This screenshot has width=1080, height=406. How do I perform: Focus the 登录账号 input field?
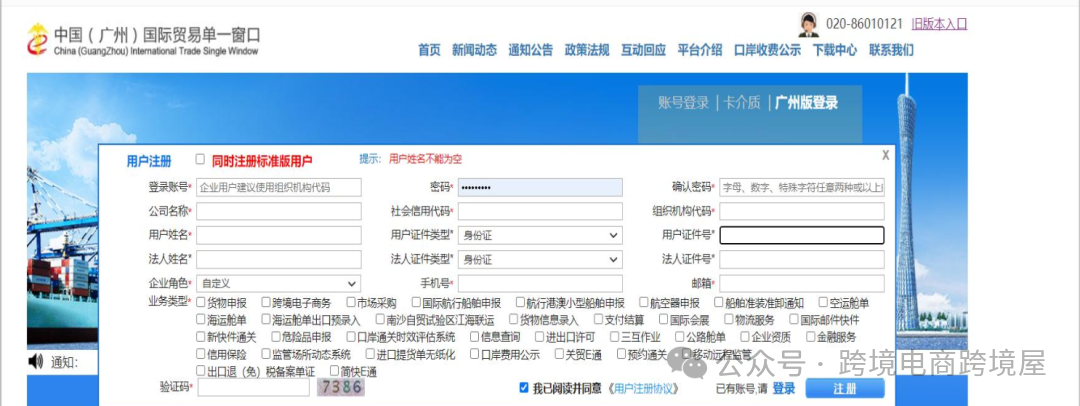coord(278,187)
